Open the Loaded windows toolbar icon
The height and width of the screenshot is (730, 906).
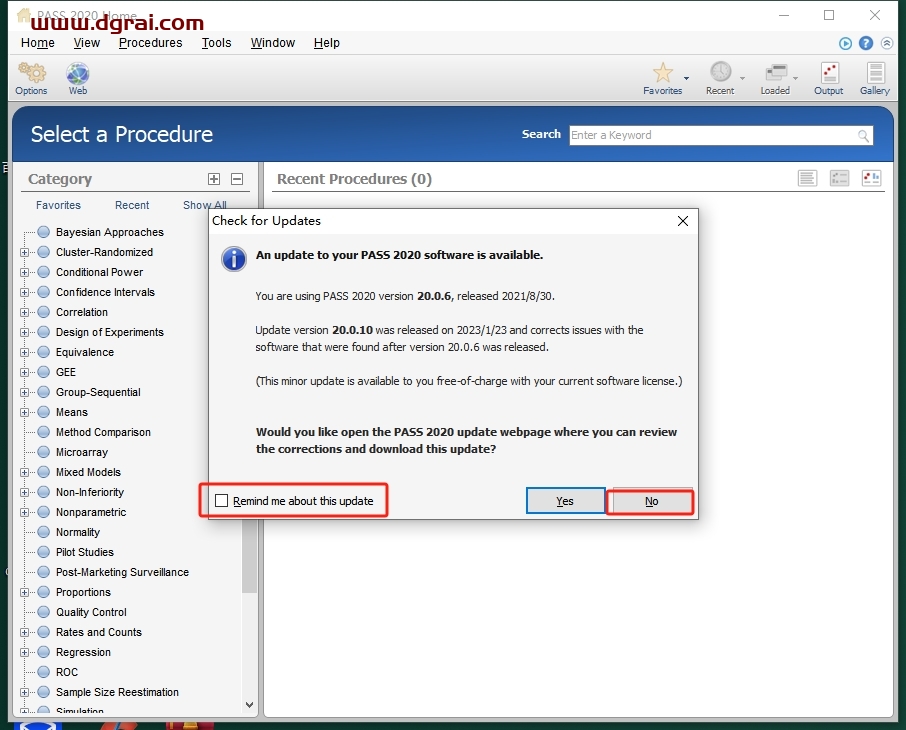pos(775,73)
